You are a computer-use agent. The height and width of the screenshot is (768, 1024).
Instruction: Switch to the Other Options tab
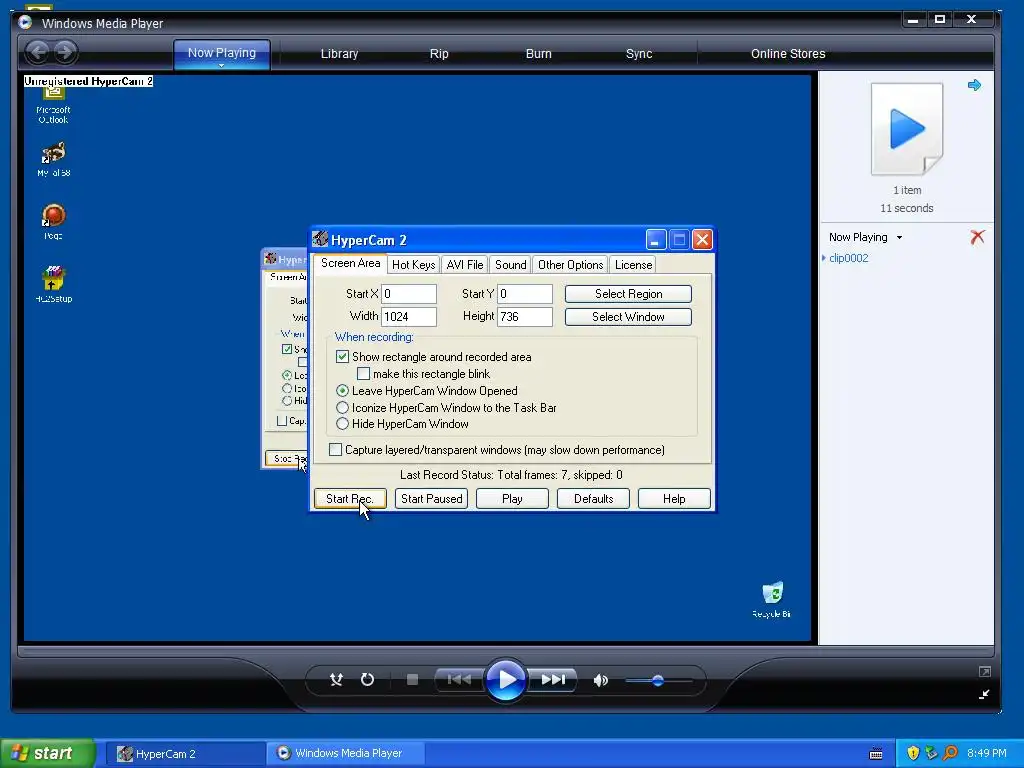click(570, 264)
